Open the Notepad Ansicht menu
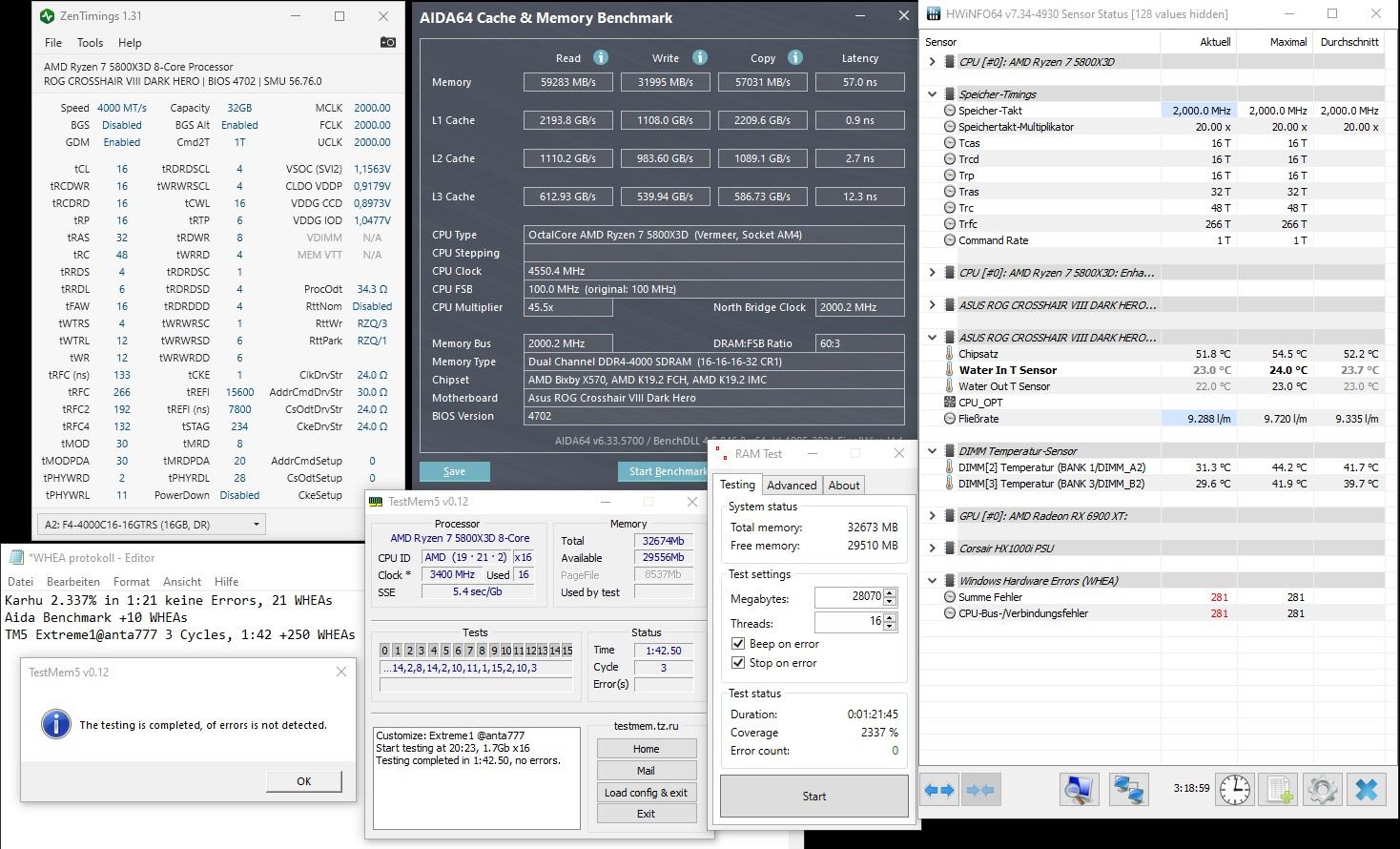The height and width of the screenshot is (849, 1400). pos(182,582)
